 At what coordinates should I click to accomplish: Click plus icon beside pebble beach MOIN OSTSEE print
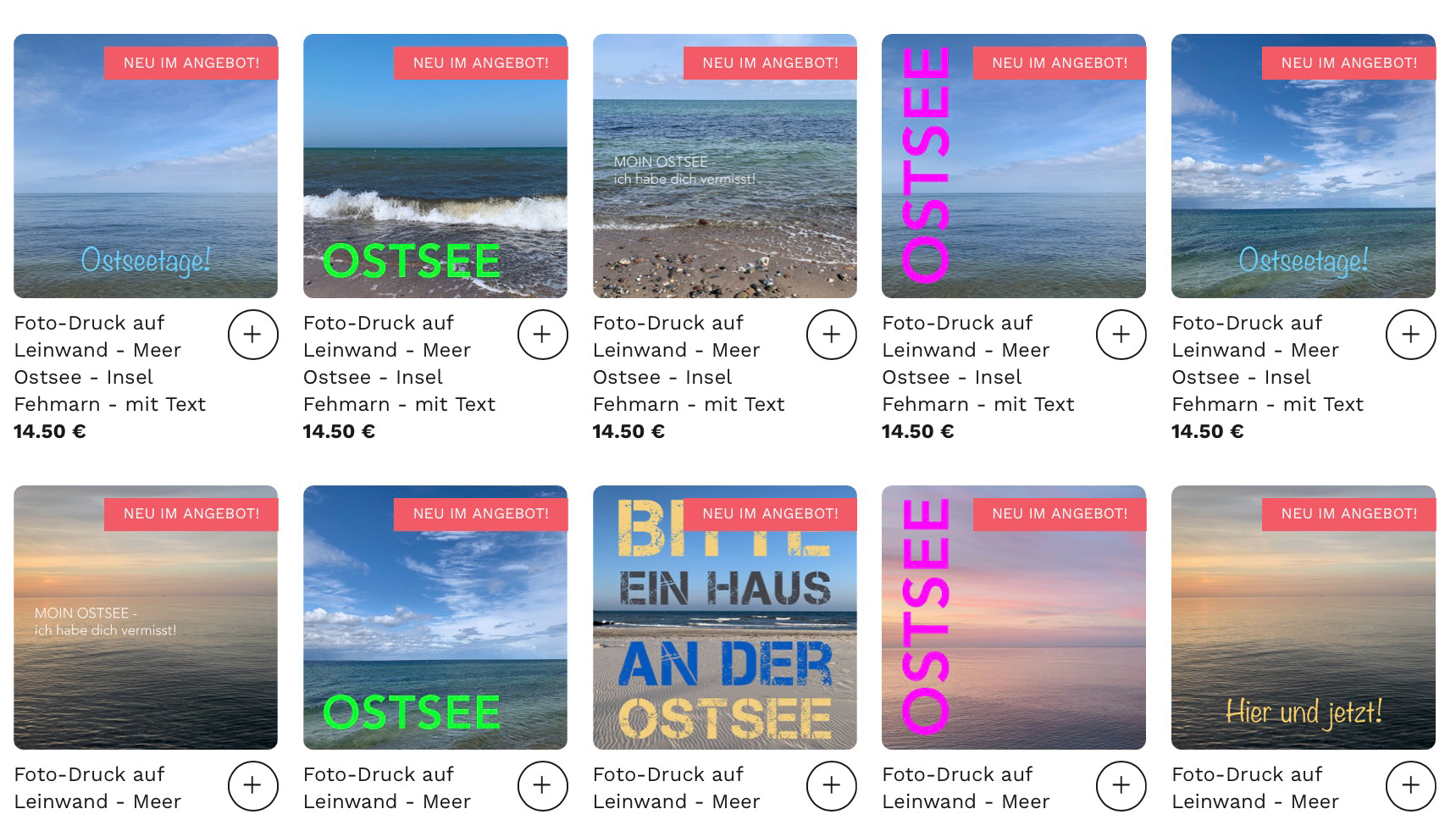(832, 335)
